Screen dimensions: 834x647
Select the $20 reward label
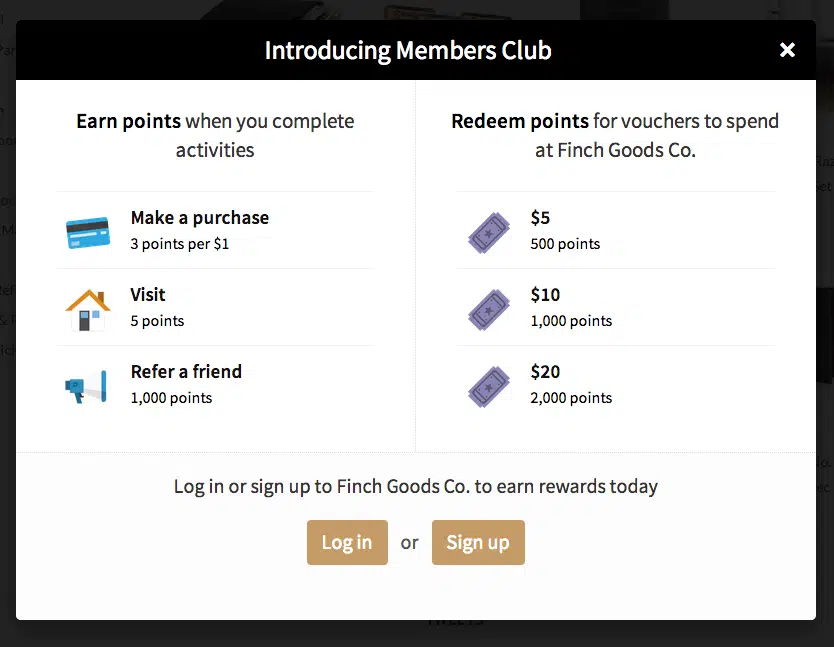click(x=545, y=372)
